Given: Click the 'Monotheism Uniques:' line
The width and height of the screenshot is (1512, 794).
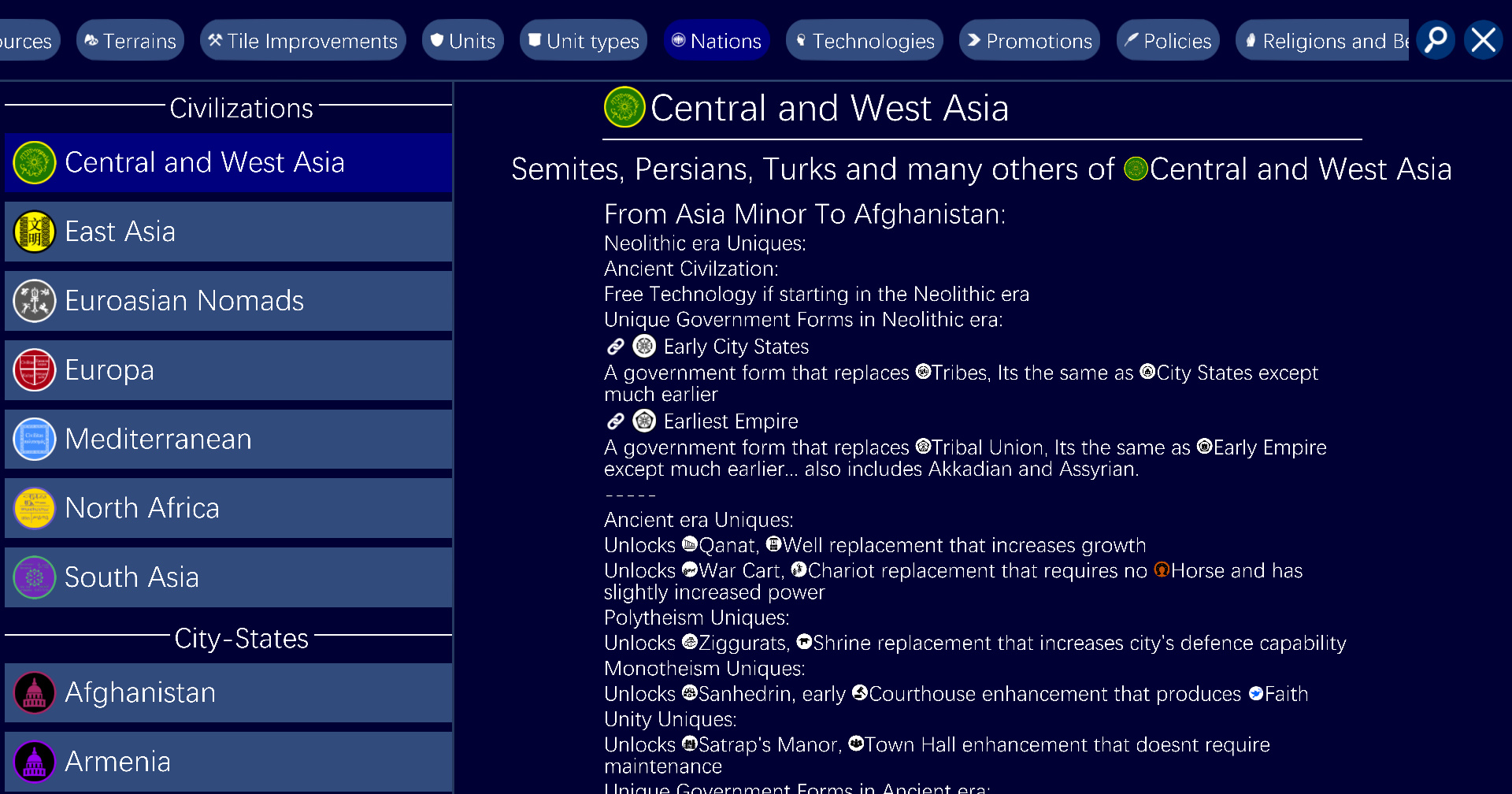Looking at the screenshot, I should pos(704,668).
